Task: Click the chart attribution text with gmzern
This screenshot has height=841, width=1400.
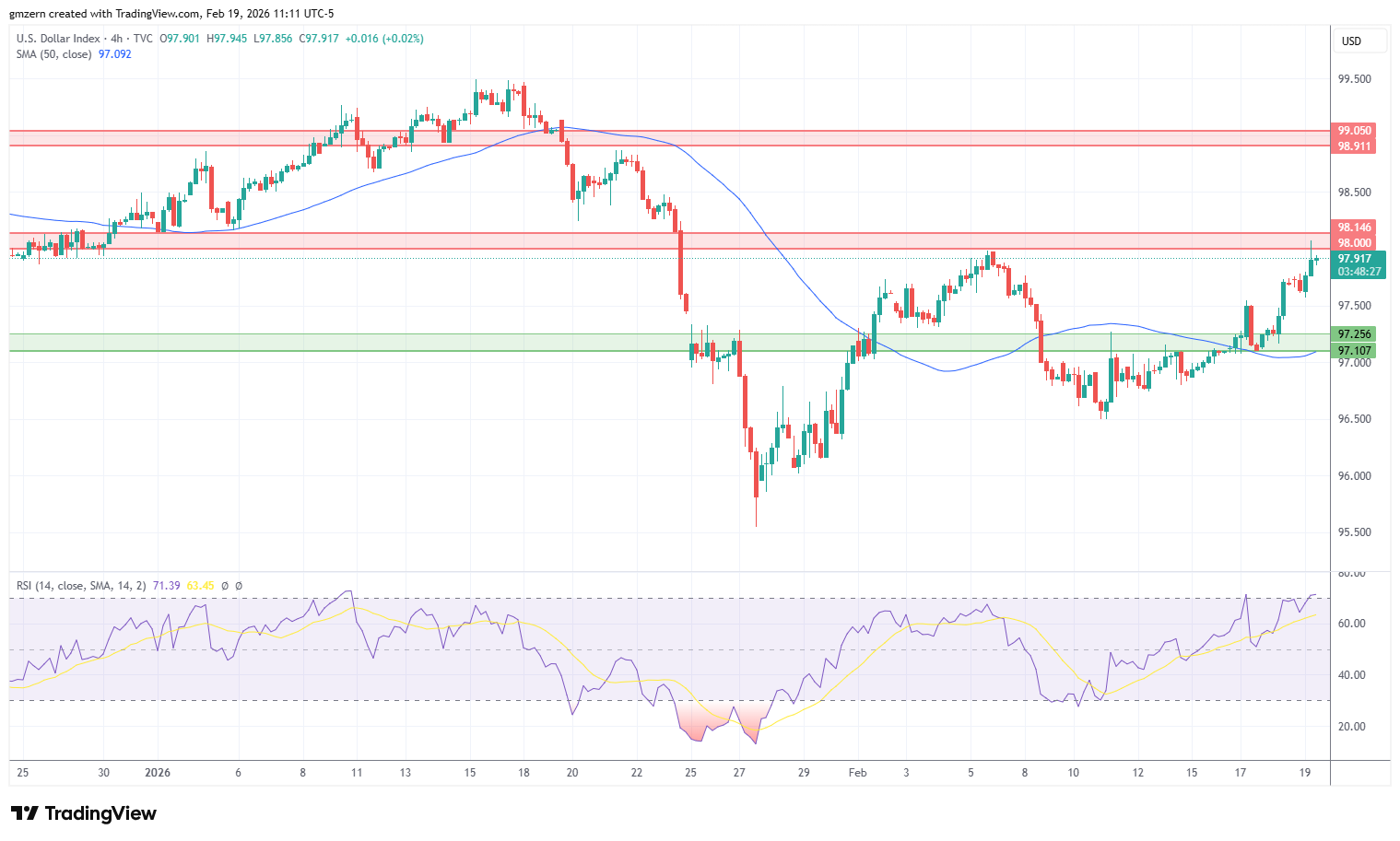Action: pyautogui.click(x=171, y=14)
